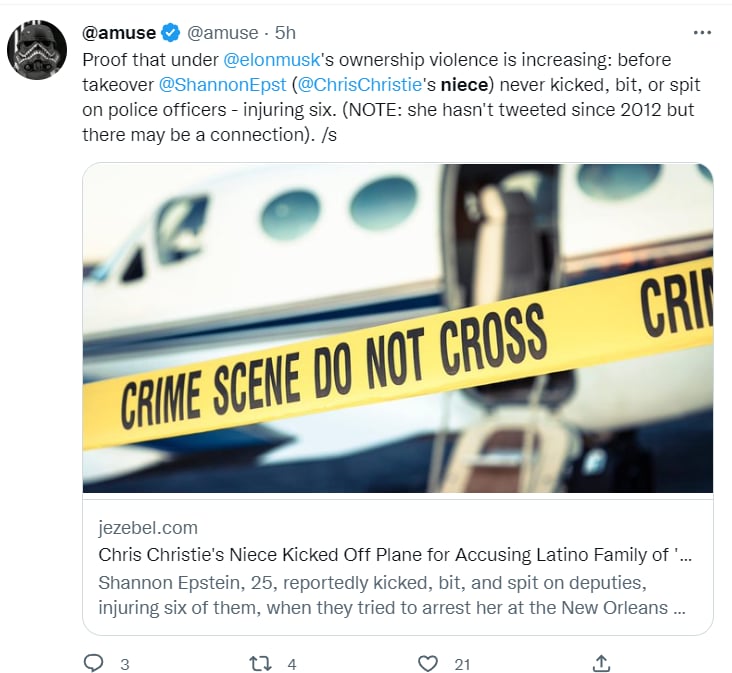
Task: Open the reply speech-bubble icon
Action: [93, 663]
